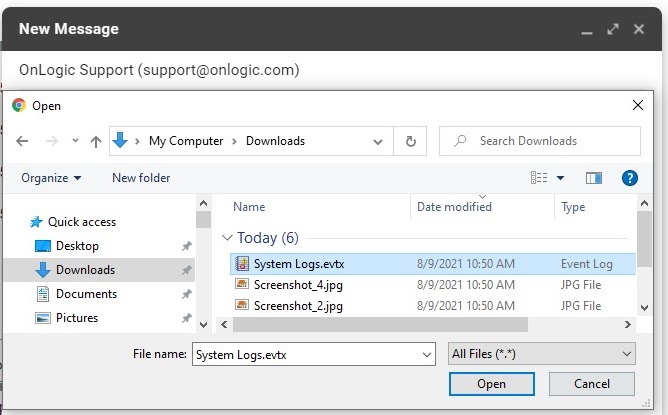Select Desktop in the navigation pane

(77, 246)
